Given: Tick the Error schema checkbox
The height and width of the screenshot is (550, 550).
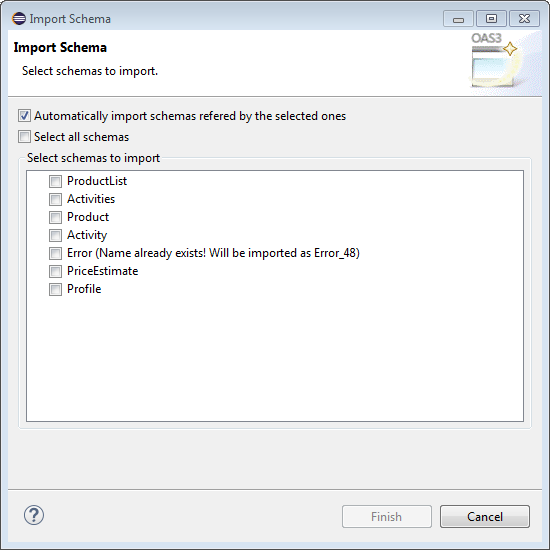Looking at the screenshot, I should pyautogui.click(x=55, y=253).
